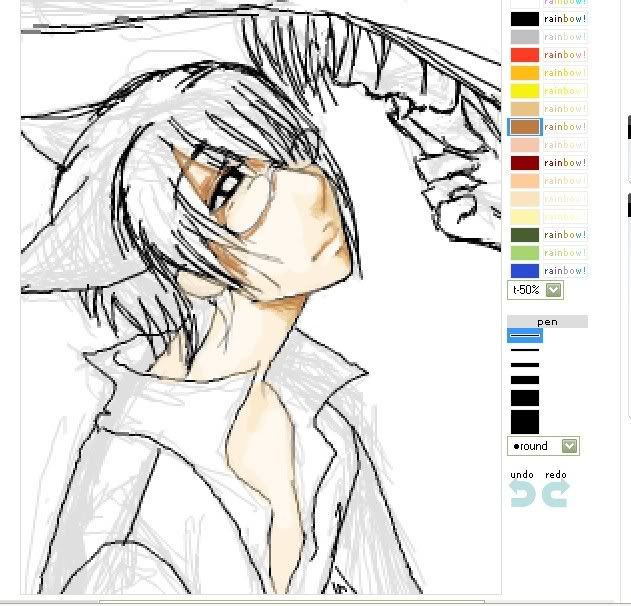Screen dimensions: 631x606
Task: Select the thickest pen stroke size
Action: click(x=525, y=421)
